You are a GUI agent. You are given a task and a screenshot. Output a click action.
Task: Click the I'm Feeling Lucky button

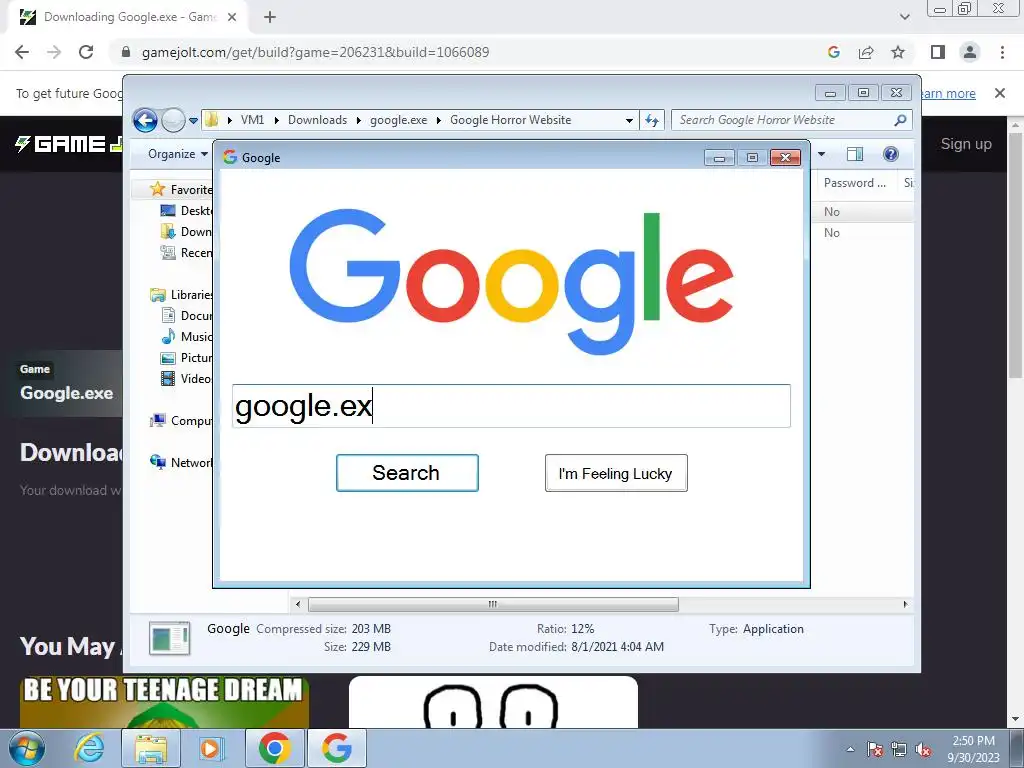(x=616, y=473)
